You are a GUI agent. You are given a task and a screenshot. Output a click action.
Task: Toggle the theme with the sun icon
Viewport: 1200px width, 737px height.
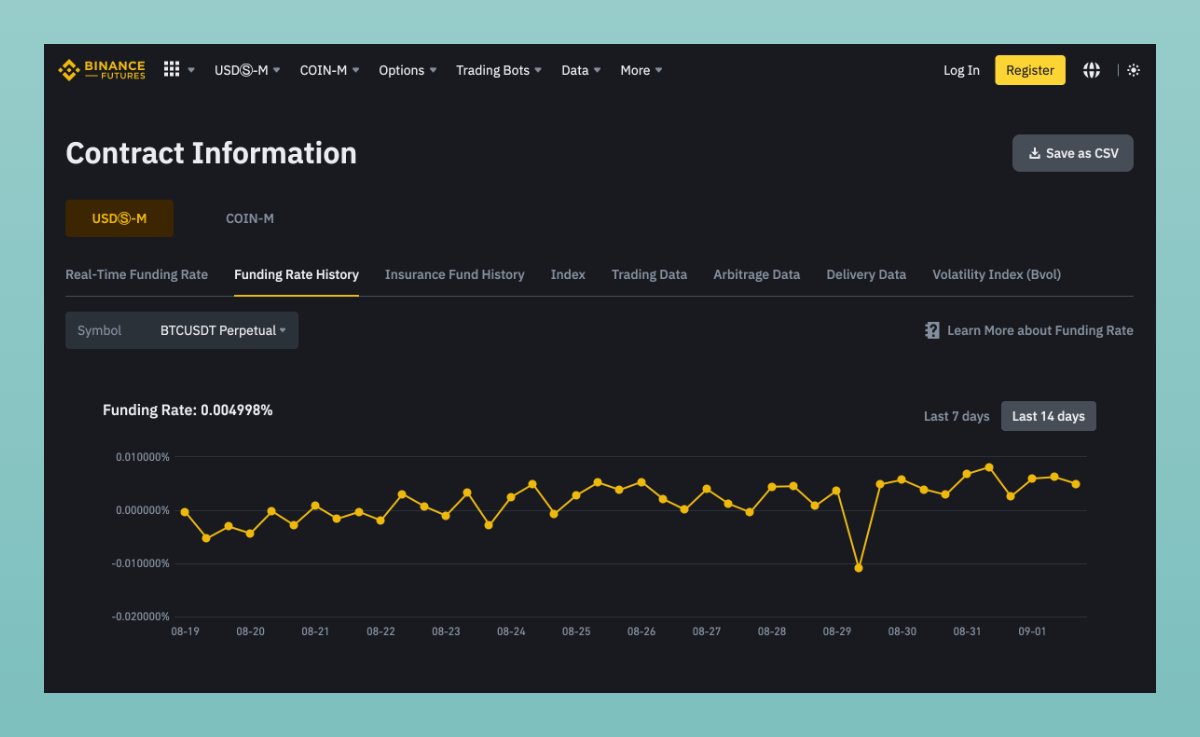(x=1133, y=69)
